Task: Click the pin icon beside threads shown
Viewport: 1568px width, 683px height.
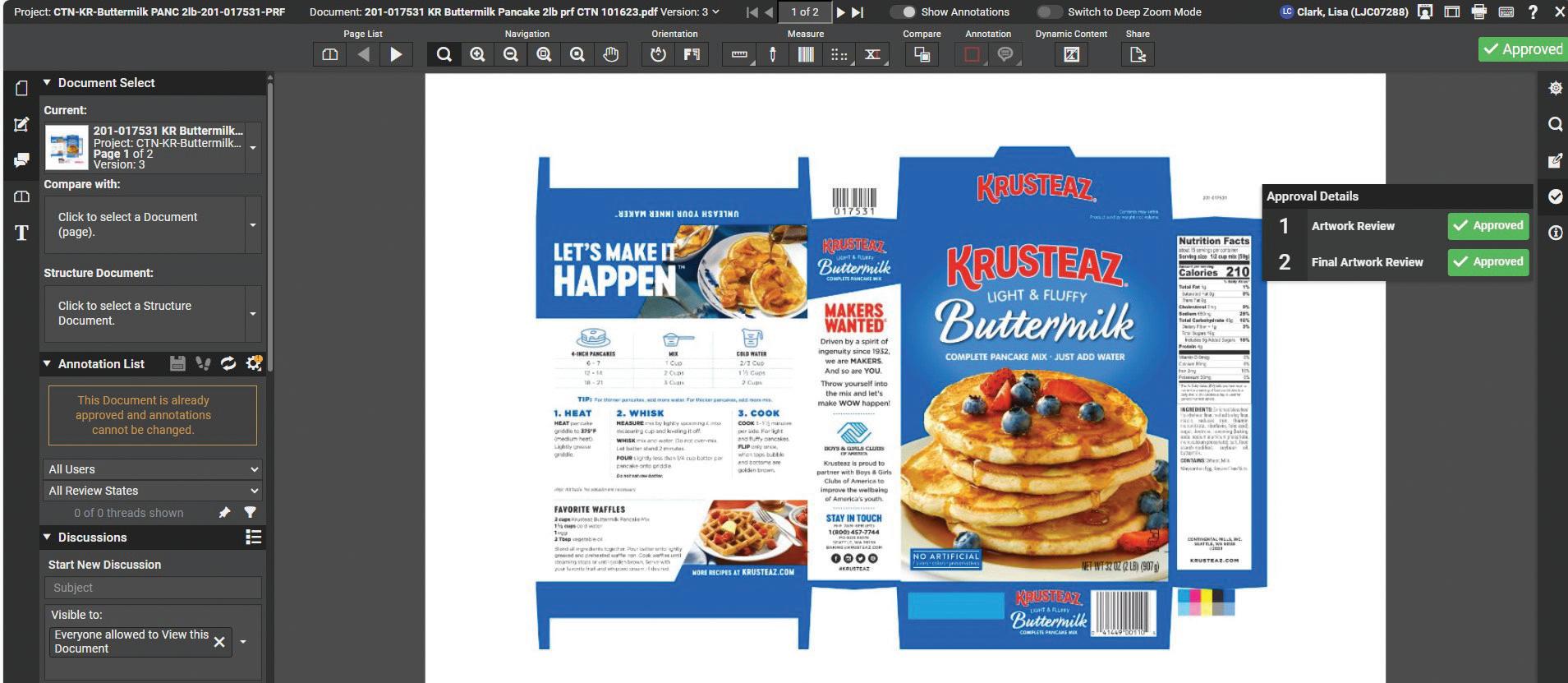Action: click(224, 512)
